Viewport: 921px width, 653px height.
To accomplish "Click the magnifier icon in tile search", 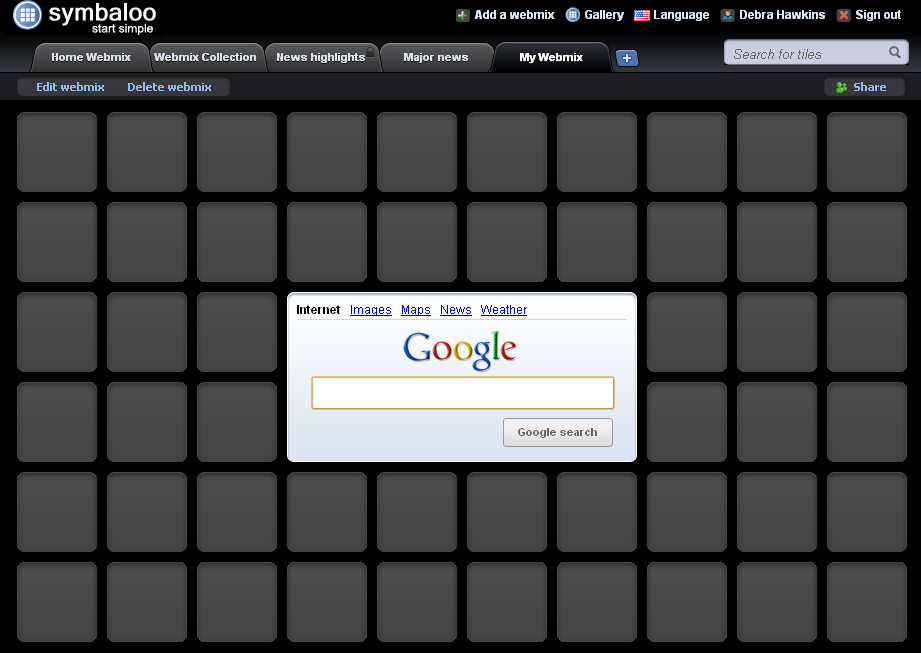I will pos(895,53).
